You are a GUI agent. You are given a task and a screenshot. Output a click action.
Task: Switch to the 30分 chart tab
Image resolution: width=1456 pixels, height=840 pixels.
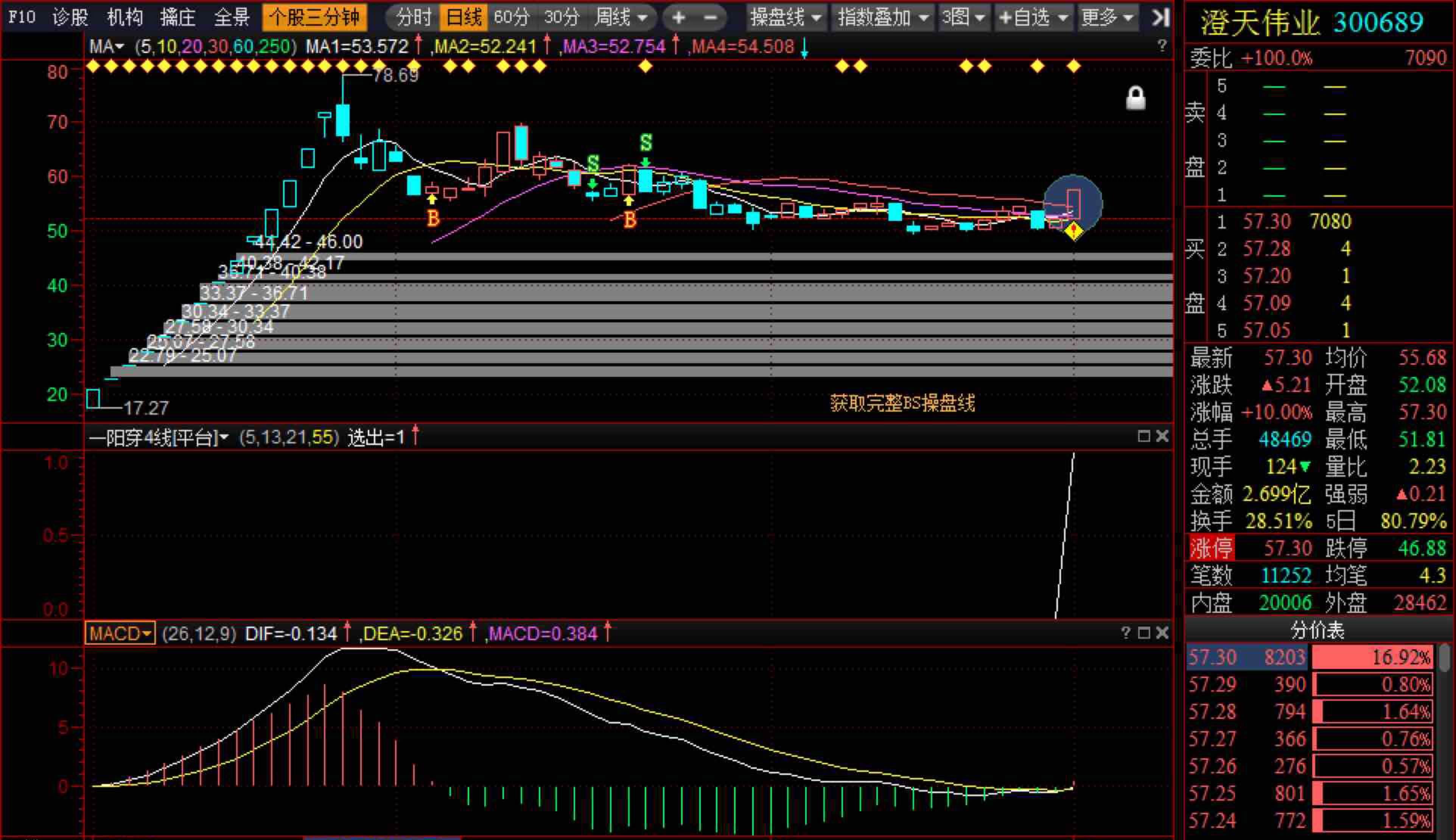[561, 17]
